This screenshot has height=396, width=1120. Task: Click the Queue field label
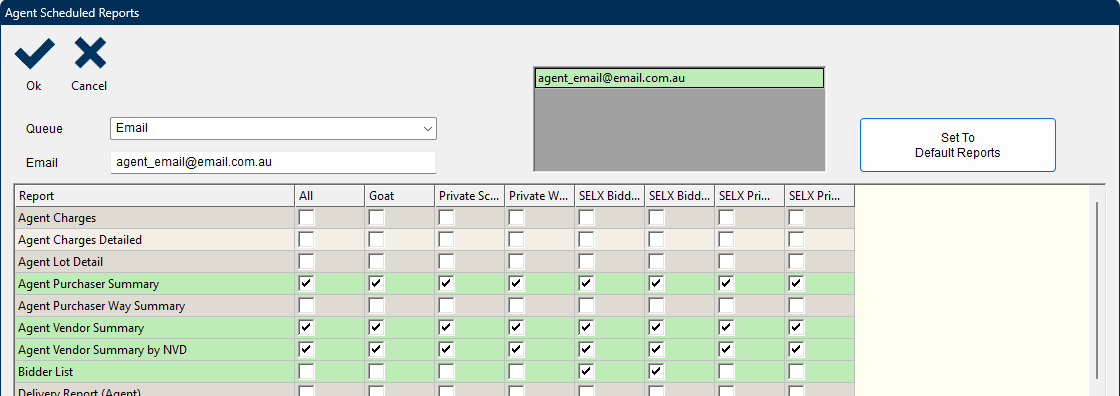(x=44, y=129)
